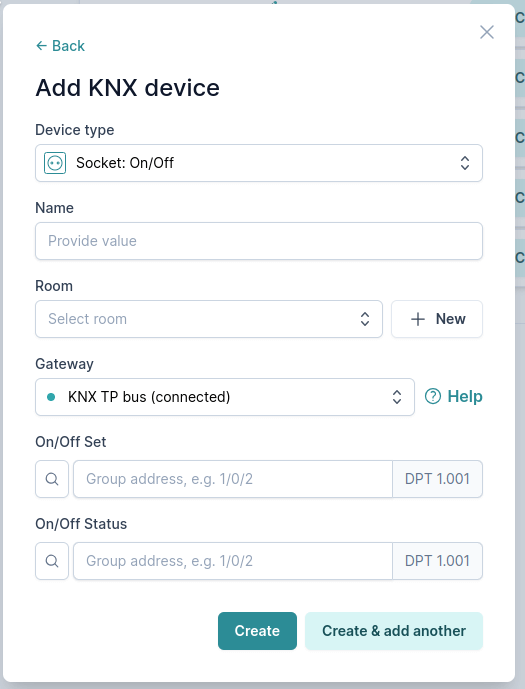525x689 pixels.
Task: Focus the Name input field
Action: point(259,241)
